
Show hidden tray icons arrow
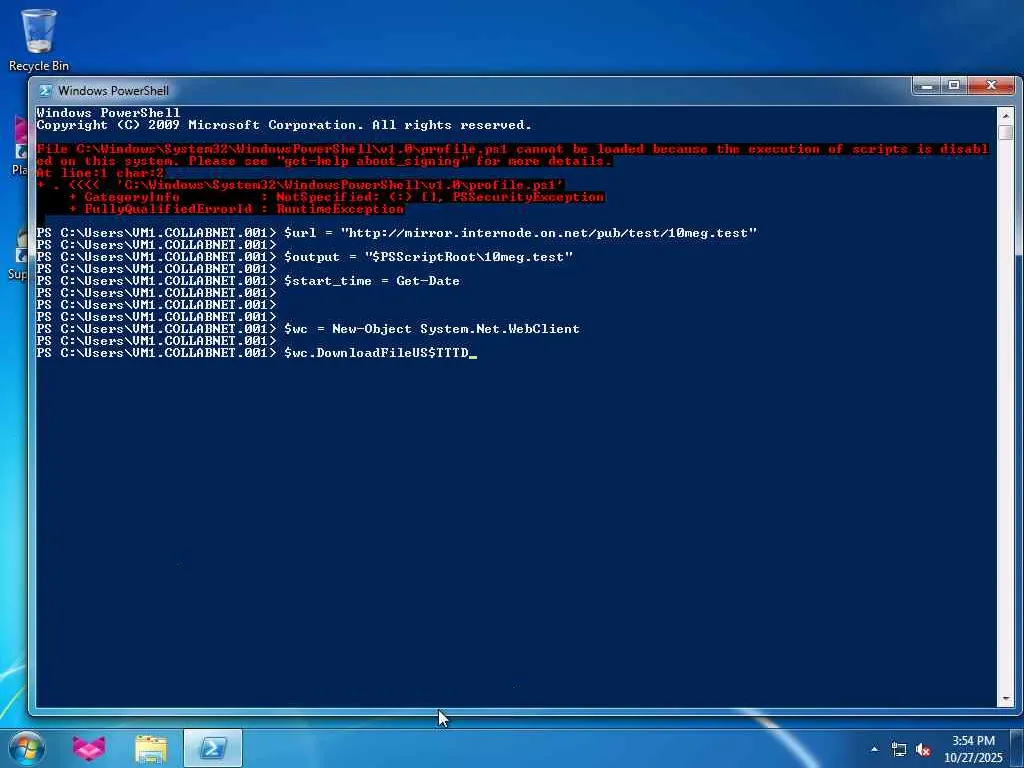click(x=874, y=749)
